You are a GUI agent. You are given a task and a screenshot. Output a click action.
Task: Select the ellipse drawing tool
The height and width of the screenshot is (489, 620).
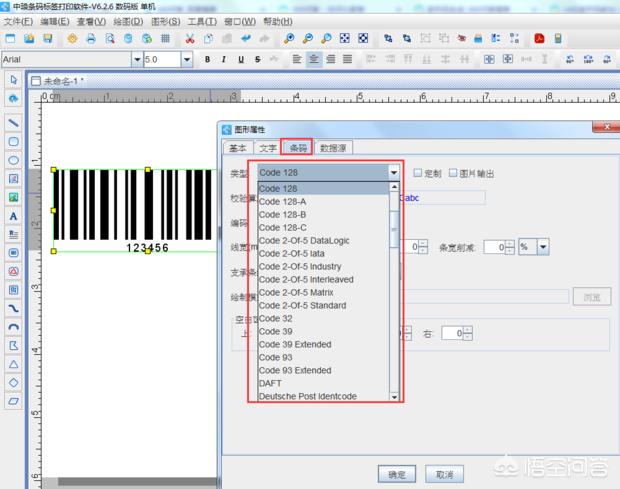(13, 160)
